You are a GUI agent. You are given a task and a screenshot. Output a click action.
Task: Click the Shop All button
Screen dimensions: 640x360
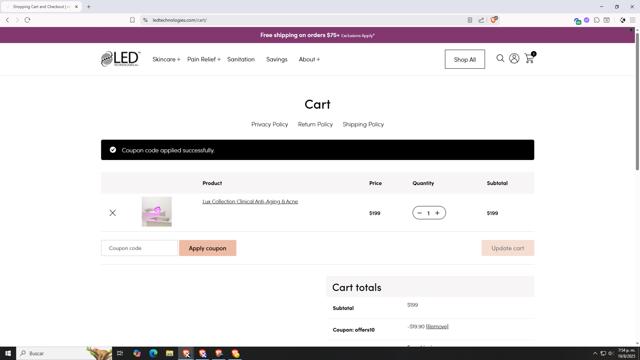coord(465,59)
